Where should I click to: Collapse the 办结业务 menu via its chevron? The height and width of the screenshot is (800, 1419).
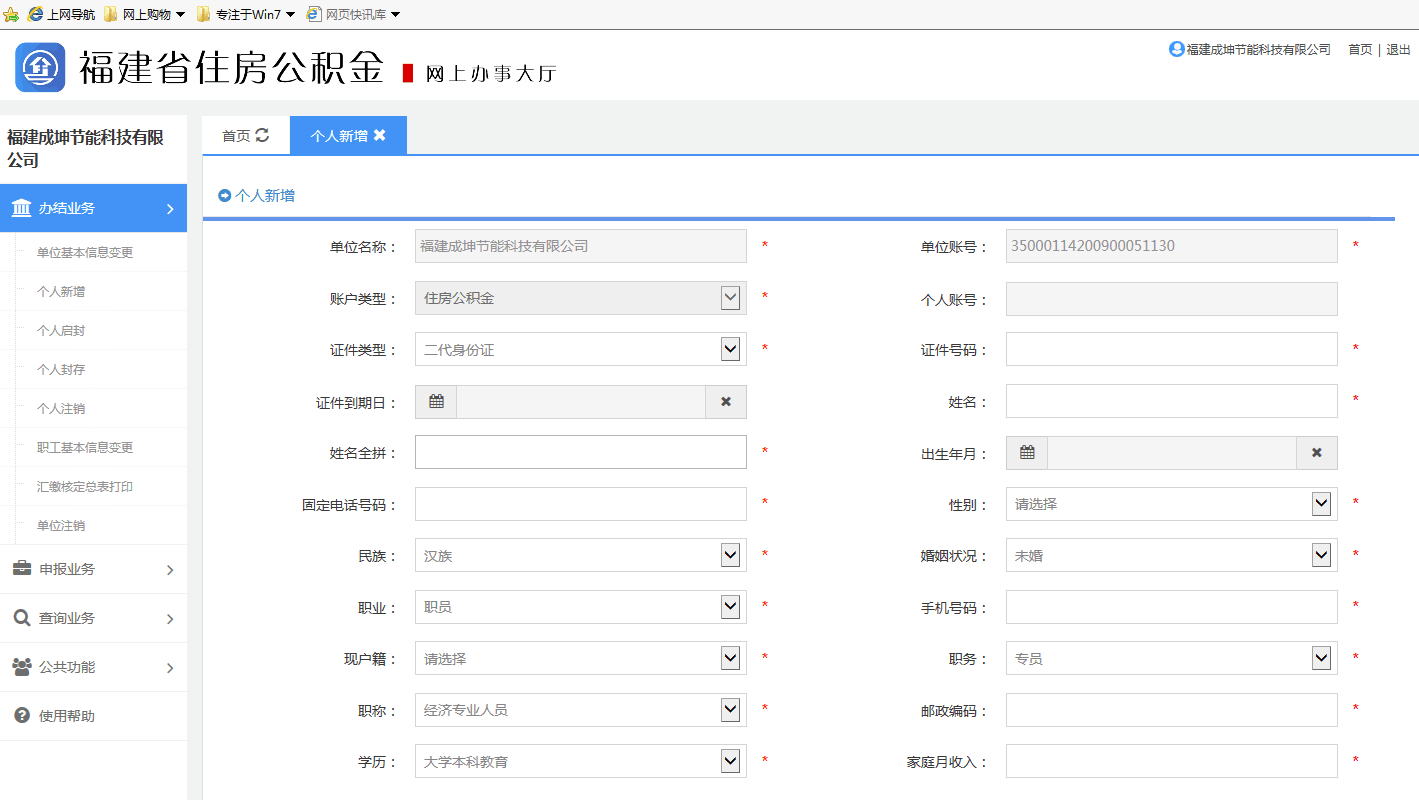[170, 209]
